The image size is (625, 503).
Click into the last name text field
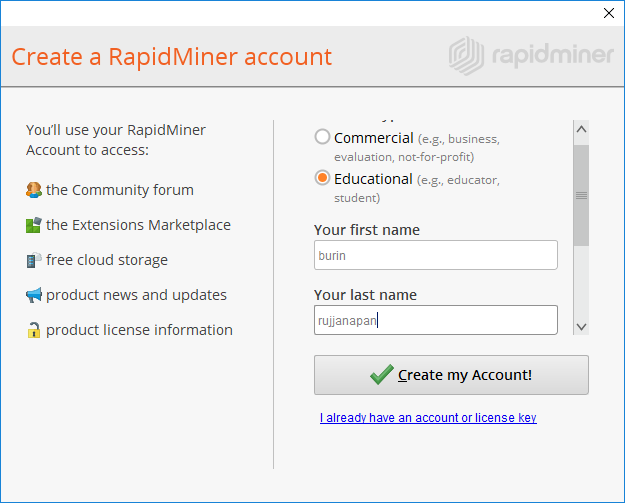click(435, 320)
